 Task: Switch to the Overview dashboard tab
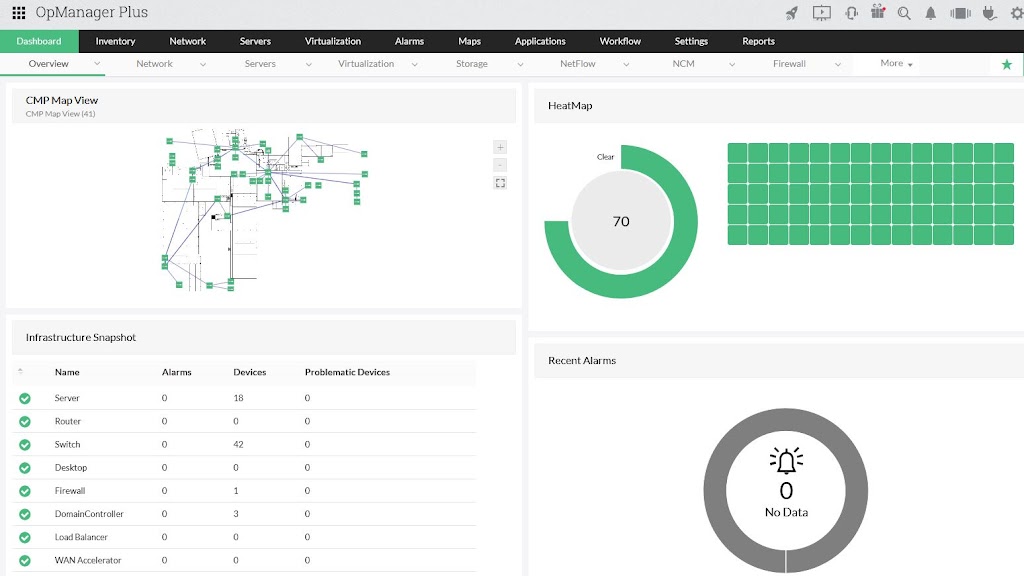coord(48,64)
